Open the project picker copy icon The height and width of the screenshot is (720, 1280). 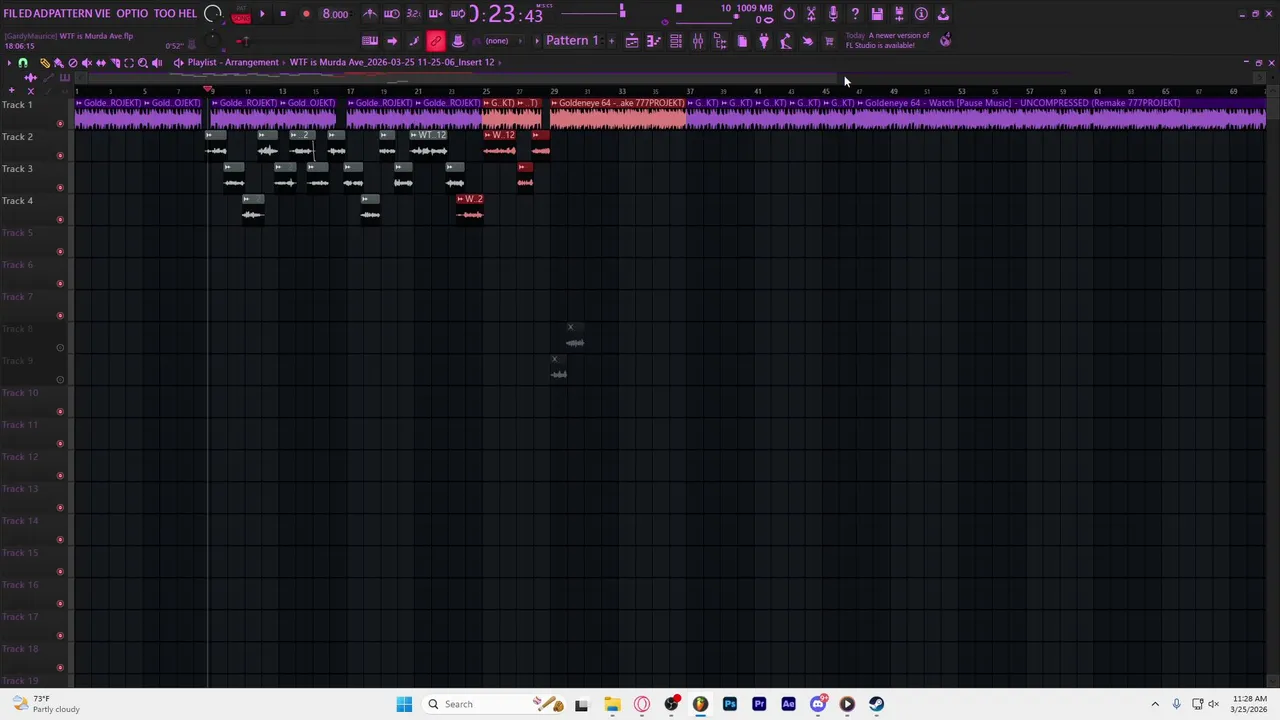[x=742, y=41]
